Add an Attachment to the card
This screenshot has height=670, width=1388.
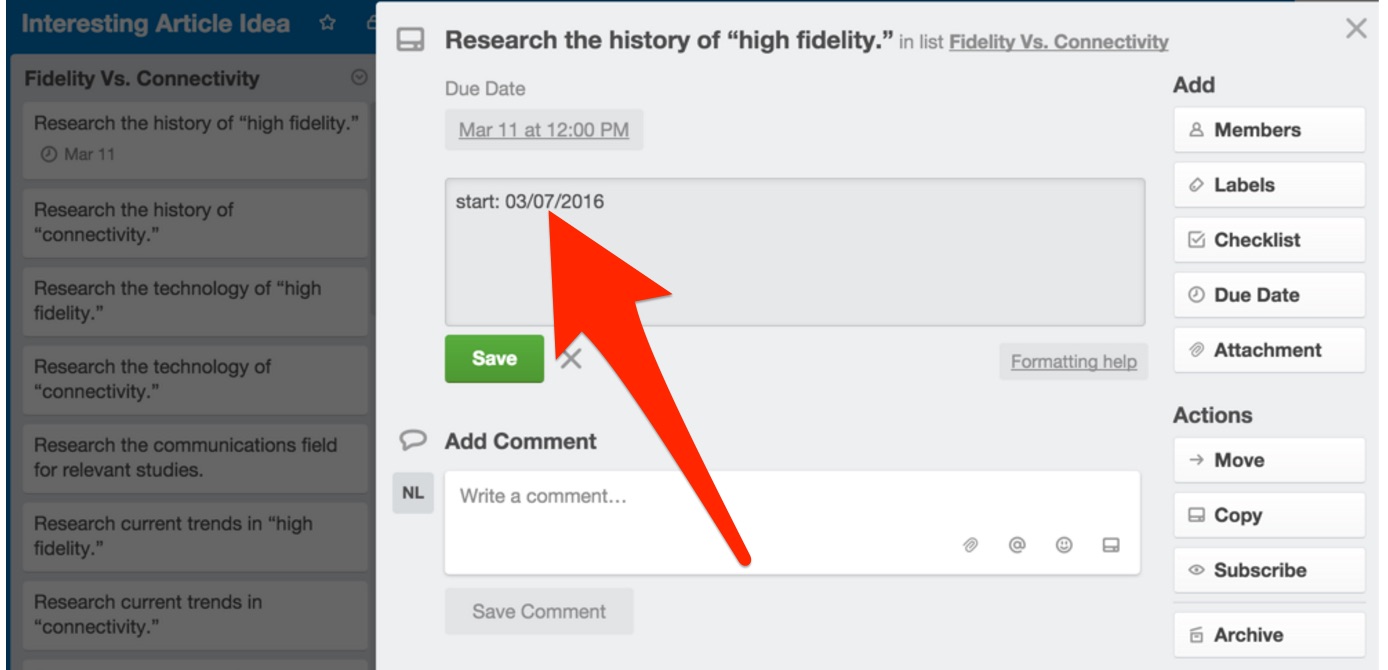[1268, 350]
